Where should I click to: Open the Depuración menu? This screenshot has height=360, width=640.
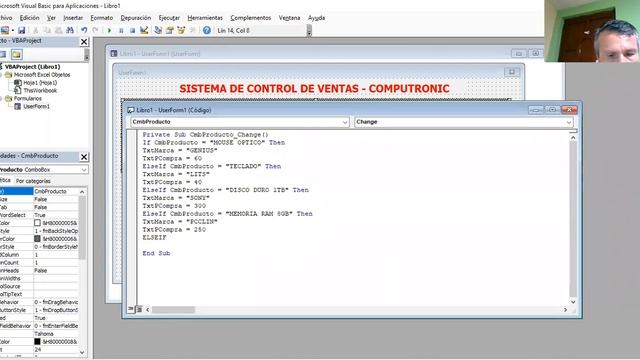coord(136,18)
